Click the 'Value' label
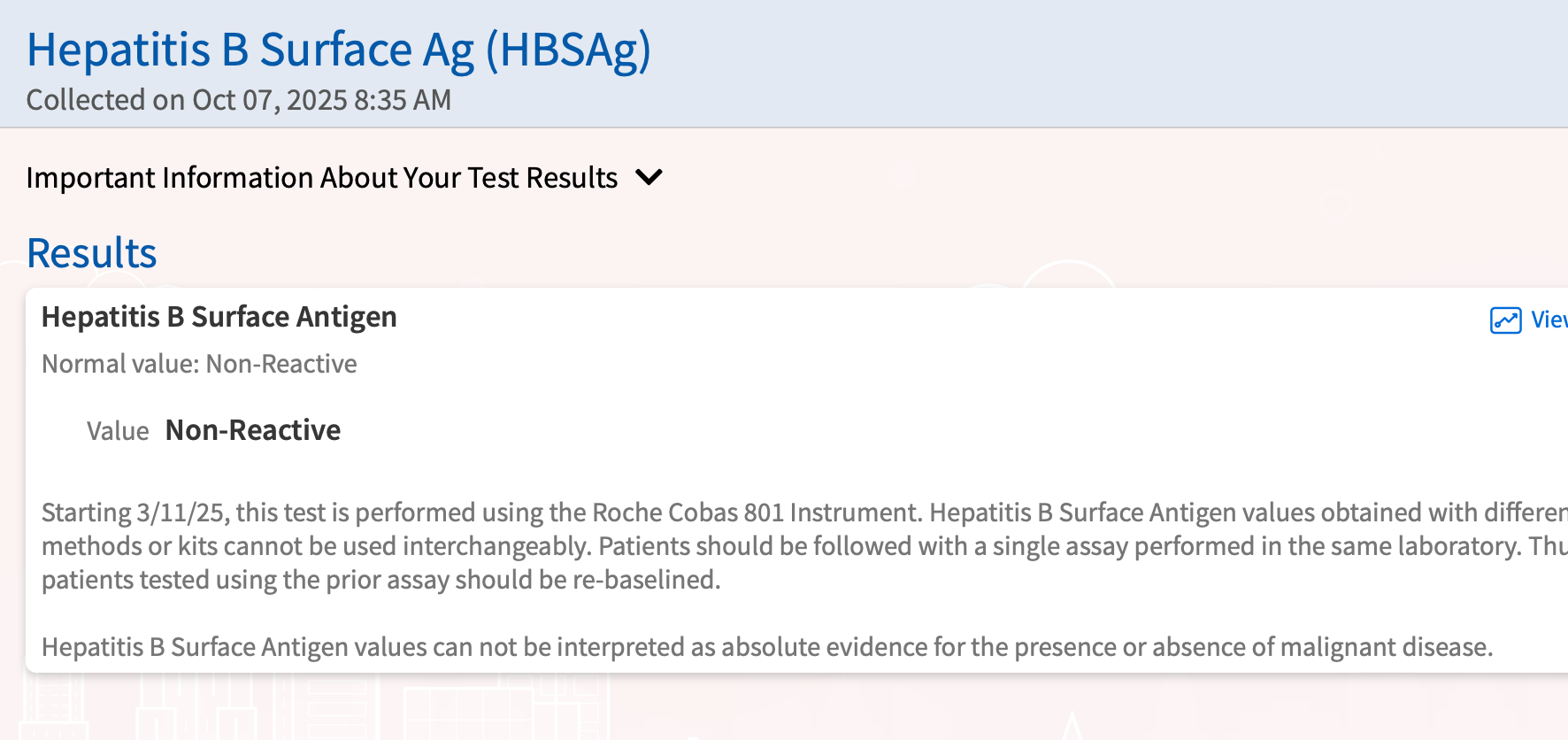 point(118,431)
